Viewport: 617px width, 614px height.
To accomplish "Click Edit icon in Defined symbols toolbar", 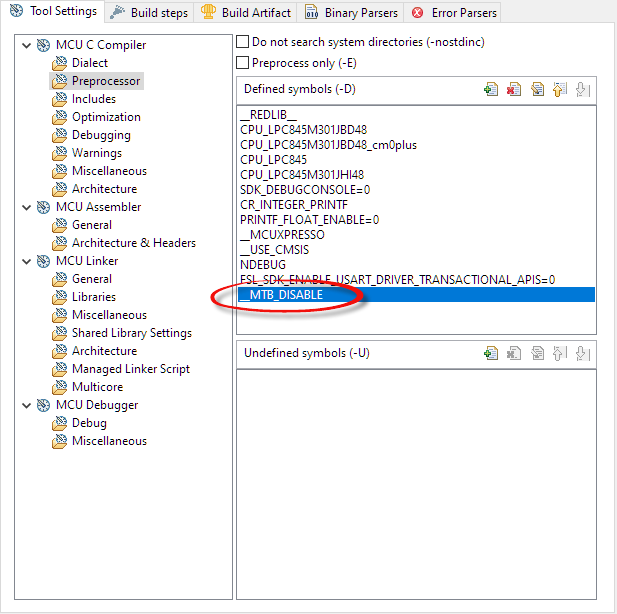I will [537, 90].
